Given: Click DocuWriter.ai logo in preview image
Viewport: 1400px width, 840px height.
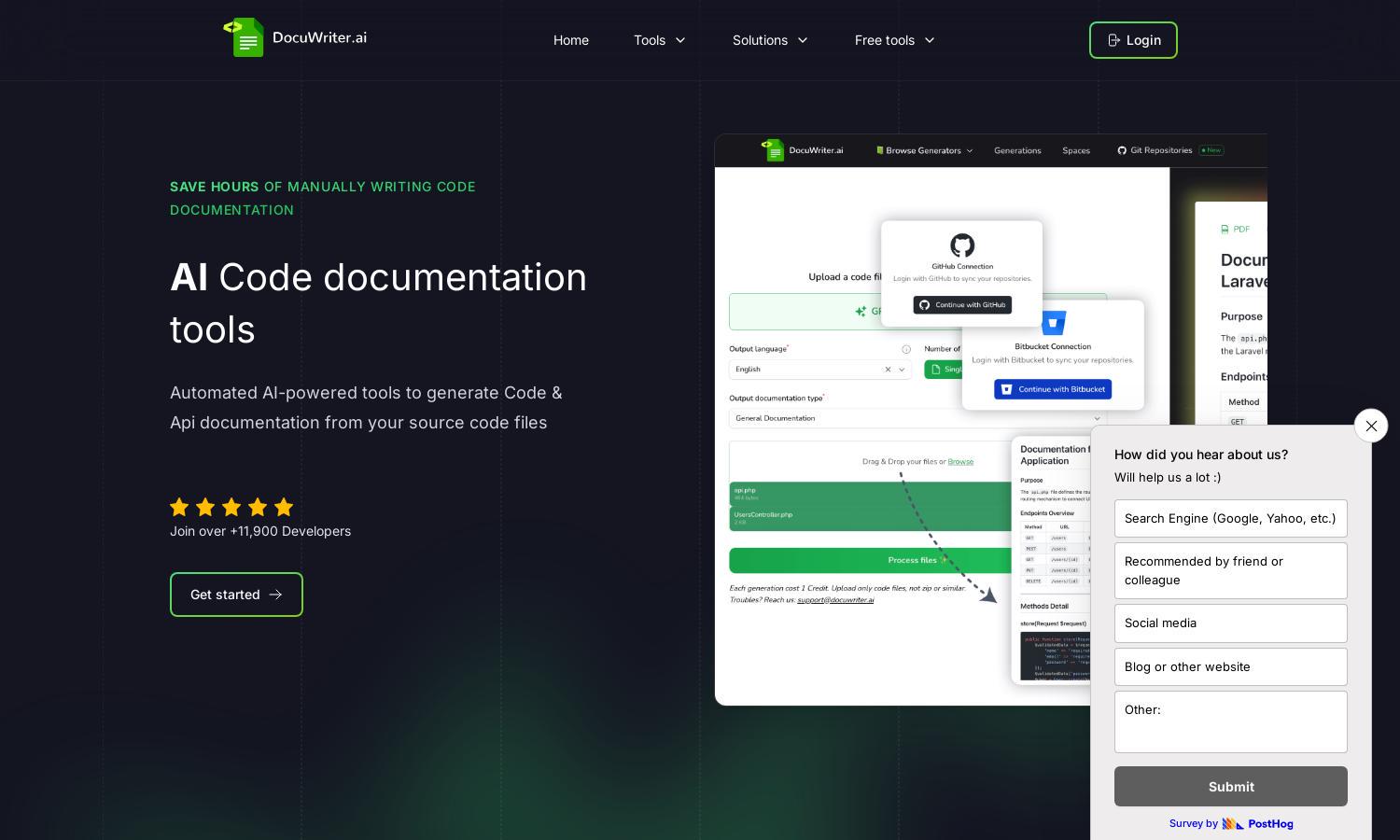Looking at the screenshot, I should pos(803,150).
